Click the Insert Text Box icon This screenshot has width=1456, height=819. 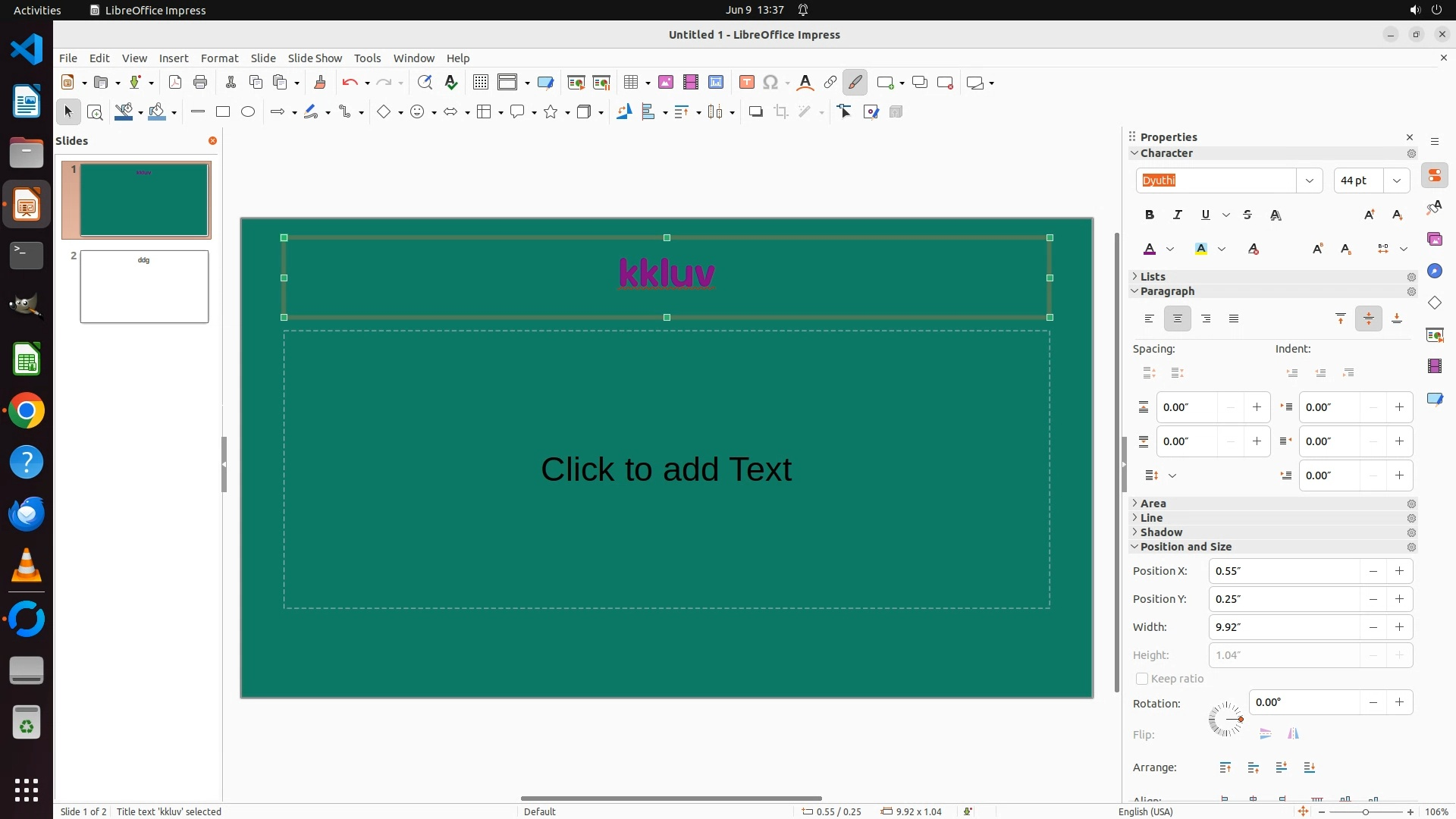(746, 83)
